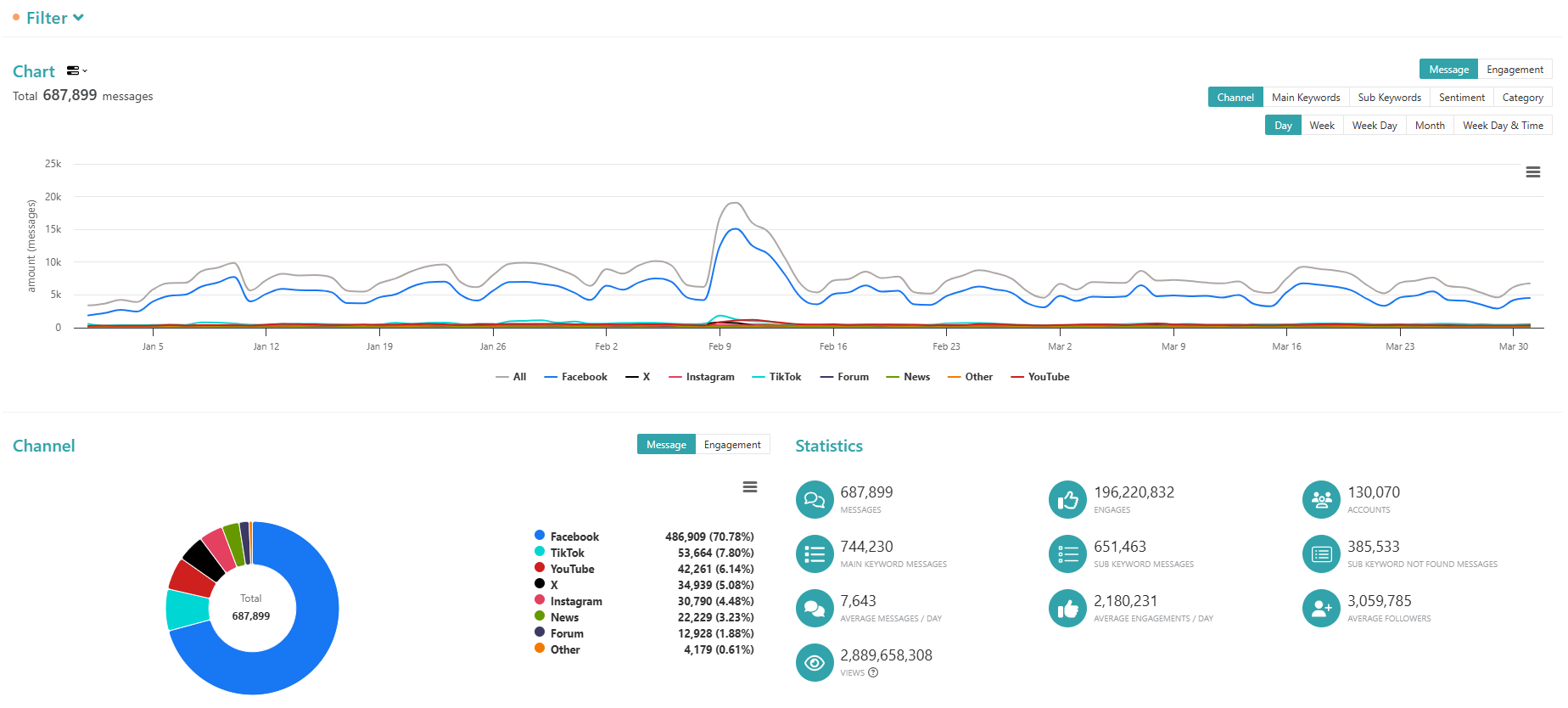Open the Channel donut chart menu icon
This screenshot has width=1568, height=708.
coord(749,487)
